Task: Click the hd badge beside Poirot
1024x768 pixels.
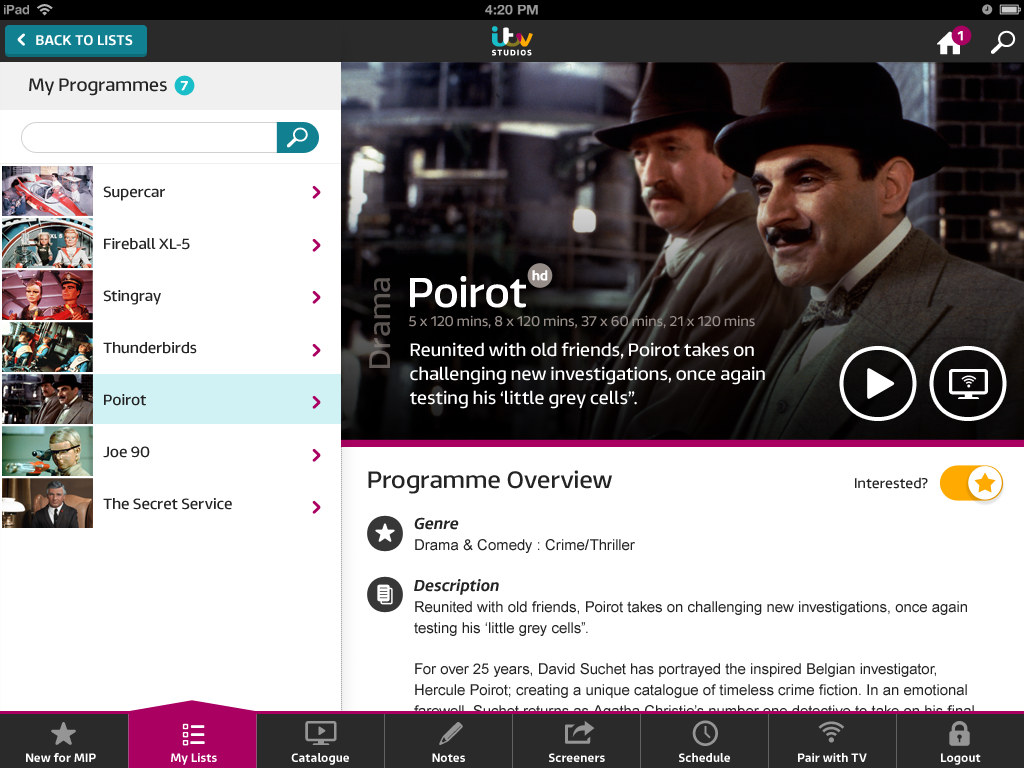Action: [x=539, y=276]
